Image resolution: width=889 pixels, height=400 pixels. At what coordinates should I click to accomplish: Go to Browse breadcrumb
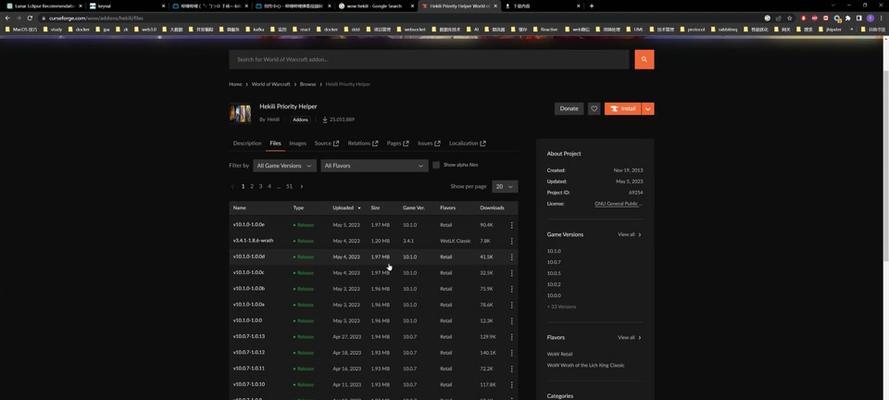308,84
